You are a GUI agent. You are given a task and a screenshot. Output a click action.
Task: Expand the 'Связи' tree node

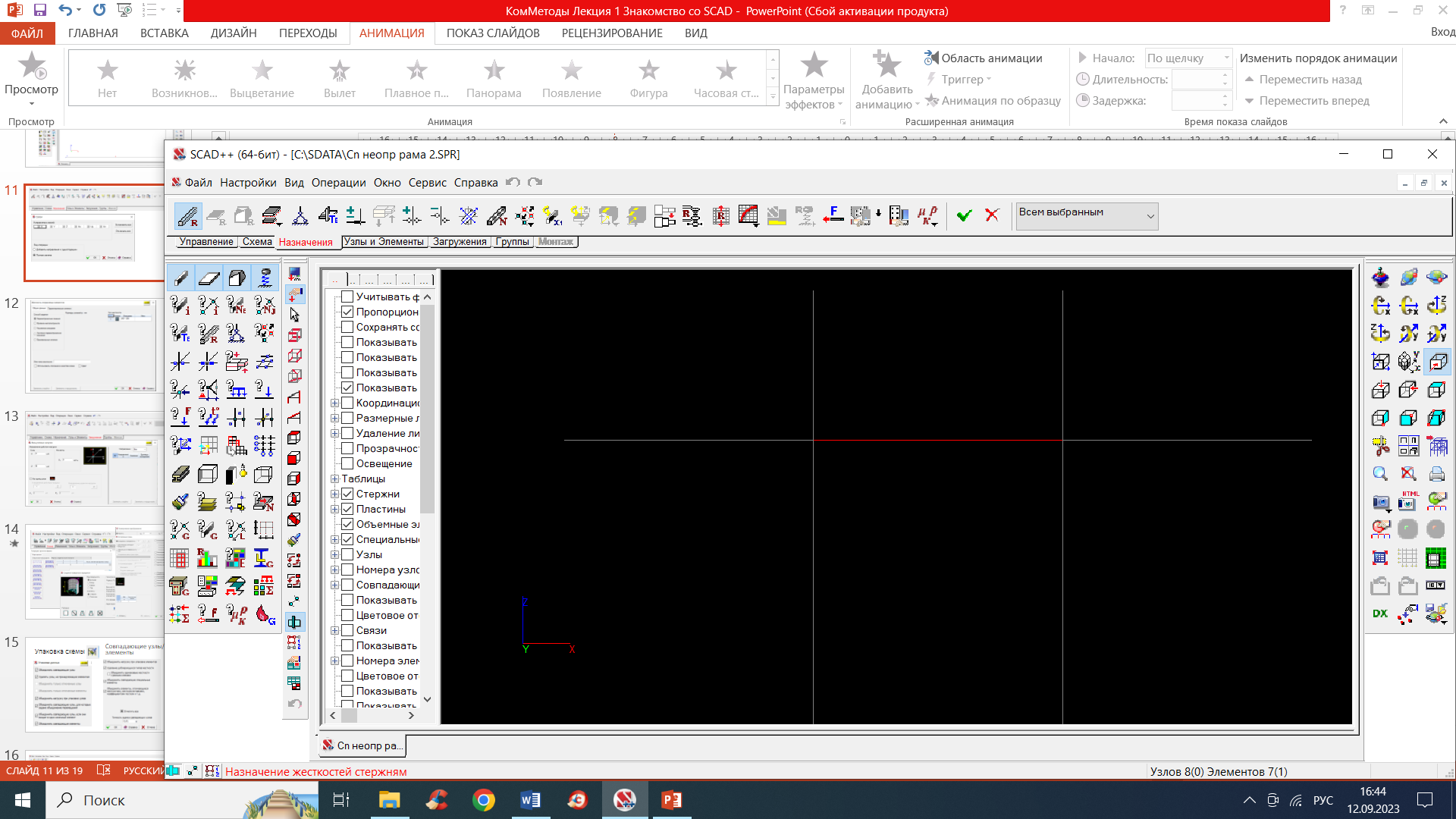[334, 630]
